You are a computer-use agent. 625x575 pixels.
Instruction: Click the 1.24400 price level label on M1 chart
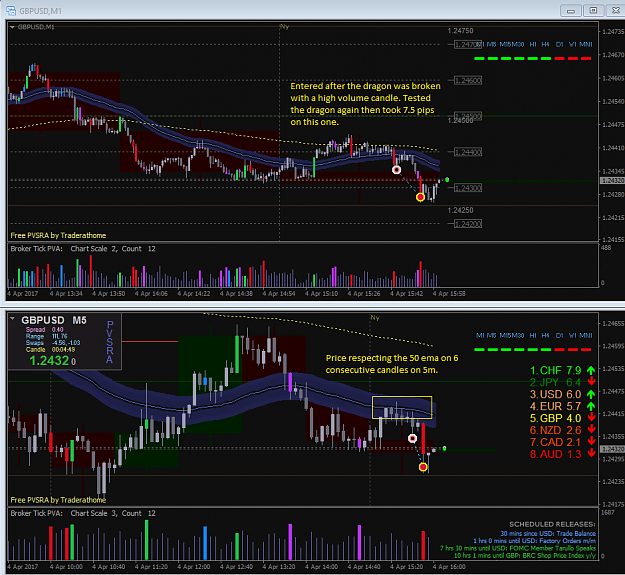(468, 152)
